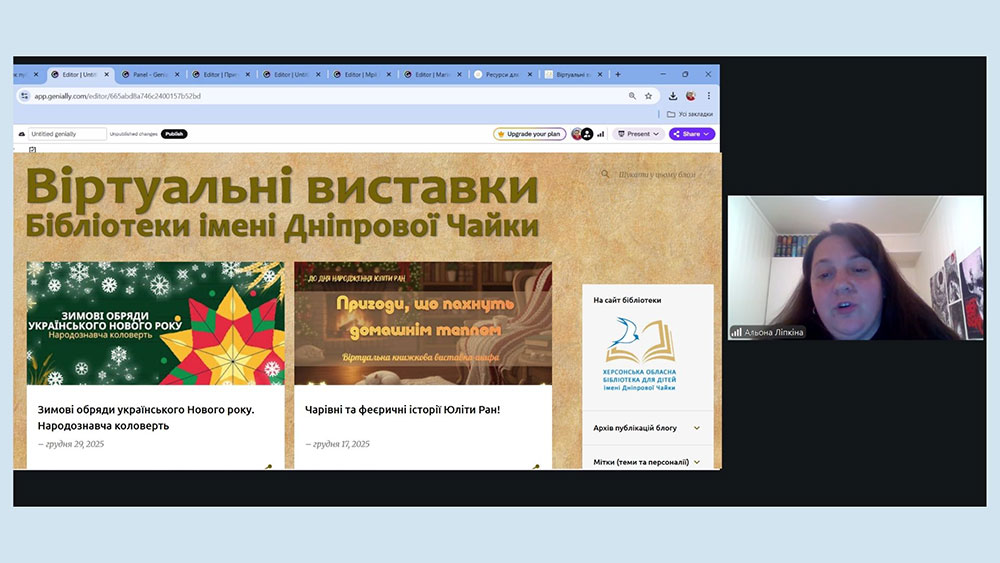This screenshot has width=1000, height=563.
Task: Open the Present dropdown menu
Action: (638, 134)
